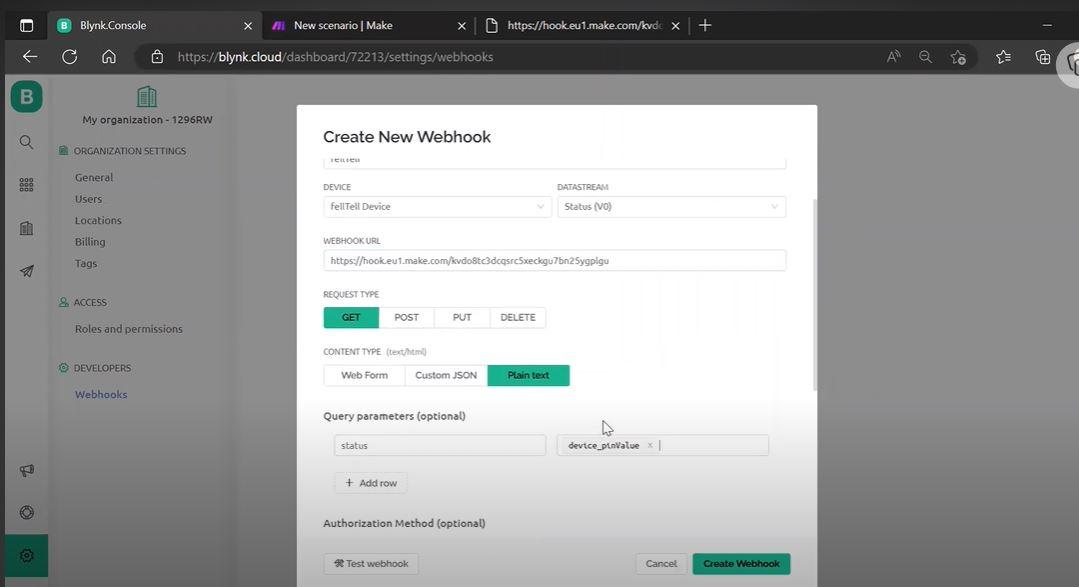
Task: Open the favorites list icon
Action: click(x=1003, y=56)
